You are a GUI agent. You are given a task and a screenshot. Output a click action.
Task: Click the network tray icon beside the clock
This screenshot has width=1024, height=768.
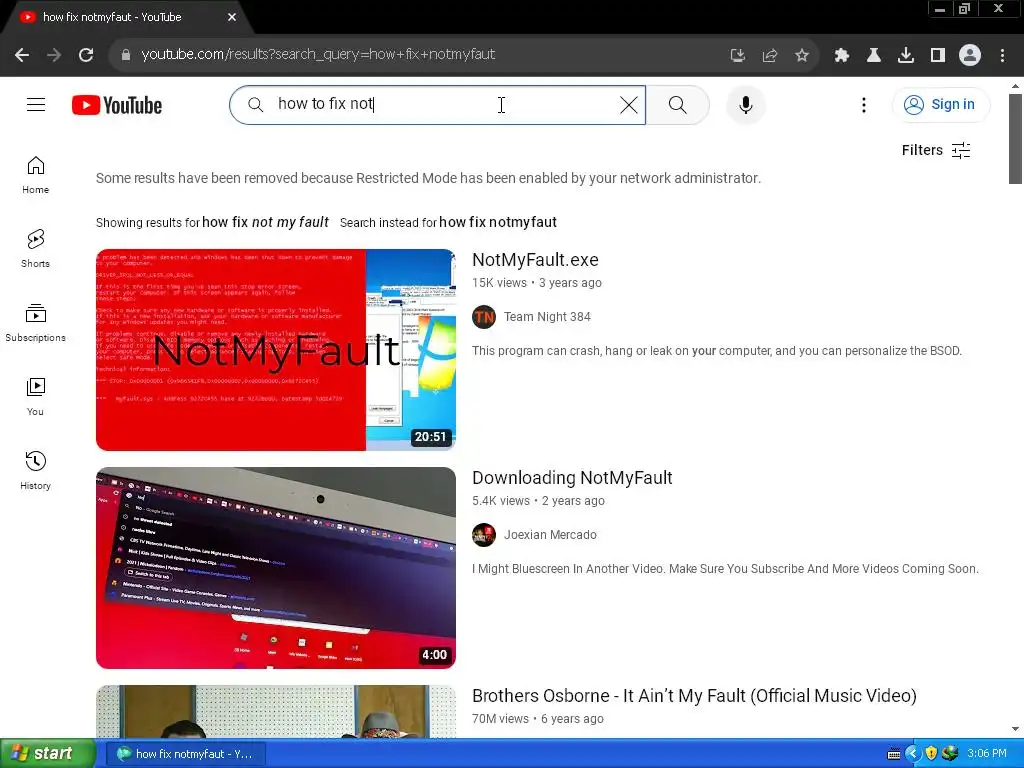coord(950,754)
